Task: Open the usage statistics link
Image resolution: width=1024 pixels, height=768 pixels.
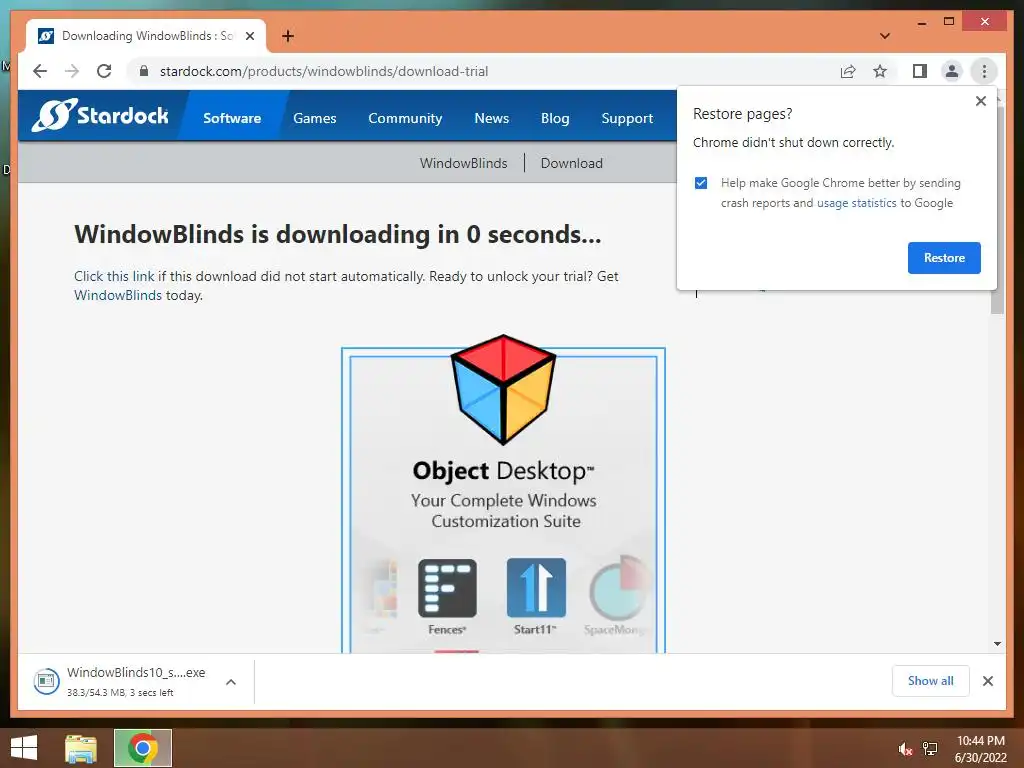Action: click(856, 203)
